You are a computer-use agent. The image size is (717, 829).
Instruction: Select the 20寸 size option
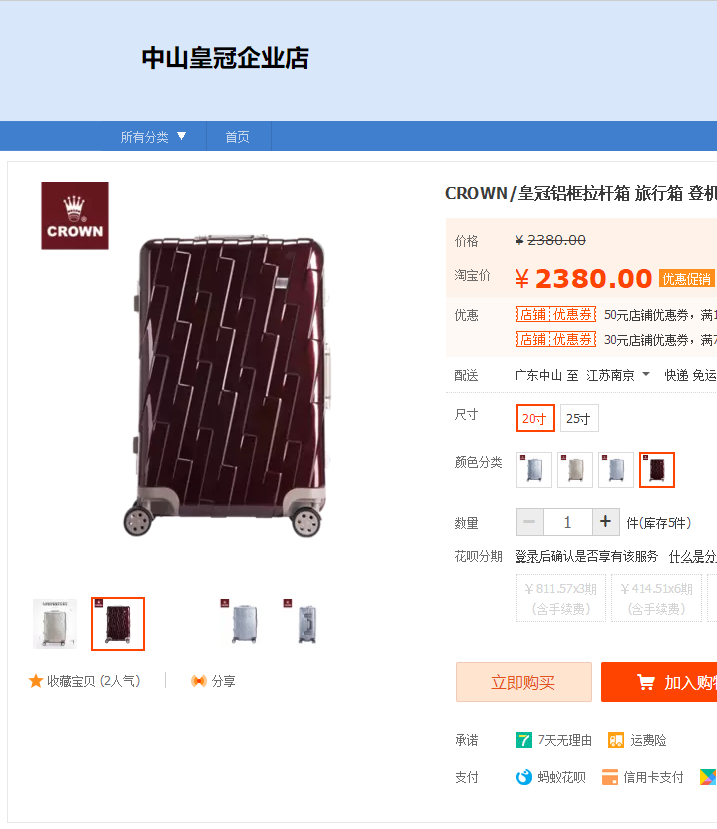pos(535,418)
